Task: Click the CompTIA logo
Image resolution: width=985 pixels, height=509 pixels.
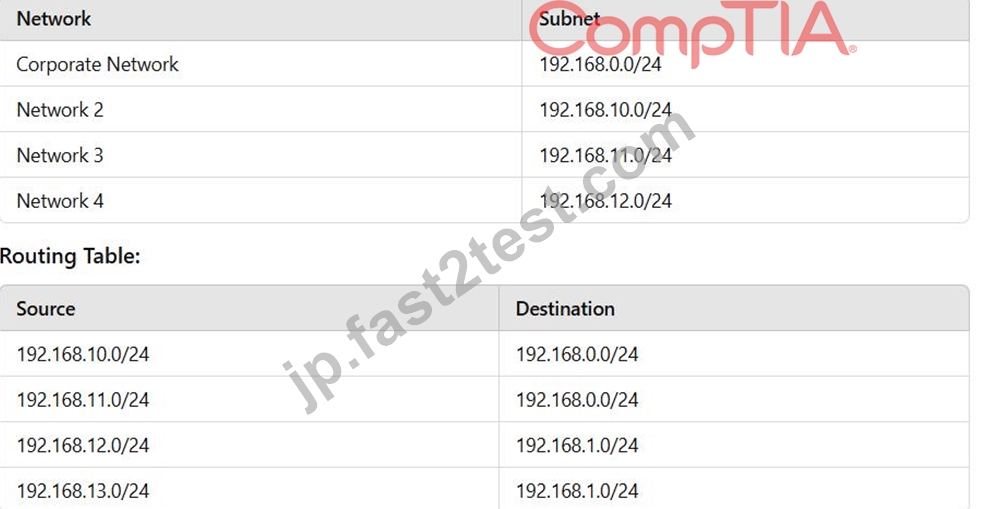Action: point(691,31)
